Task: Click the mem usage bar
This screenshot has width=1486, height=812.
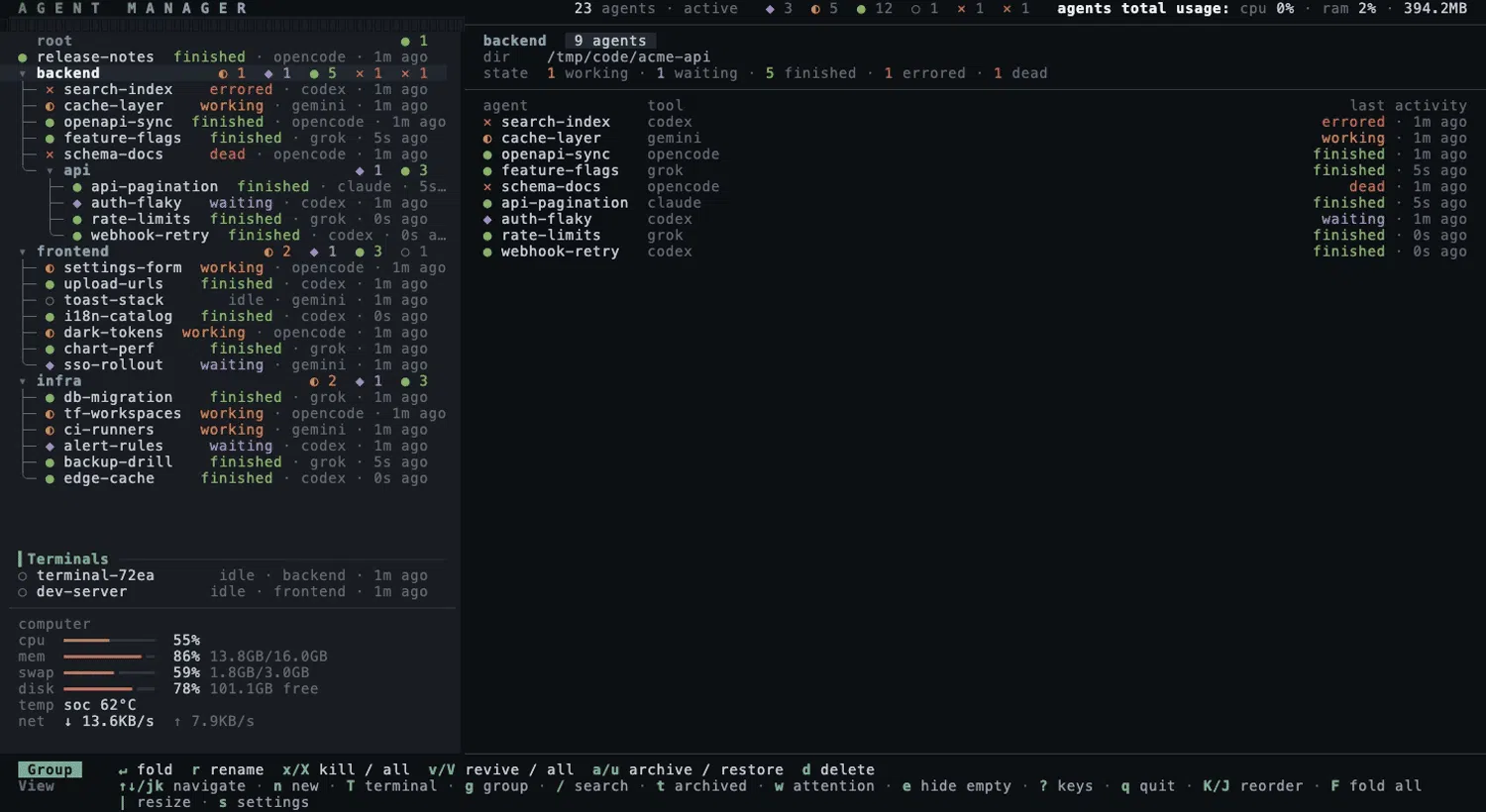Action: [109, 657]
